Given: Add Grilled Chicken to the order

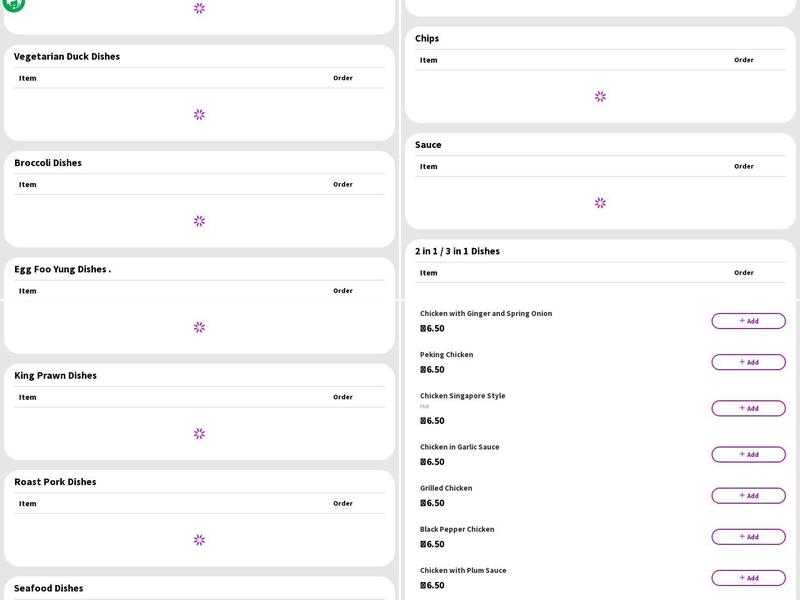Looking at the screenshot, I should coord(748,495).
